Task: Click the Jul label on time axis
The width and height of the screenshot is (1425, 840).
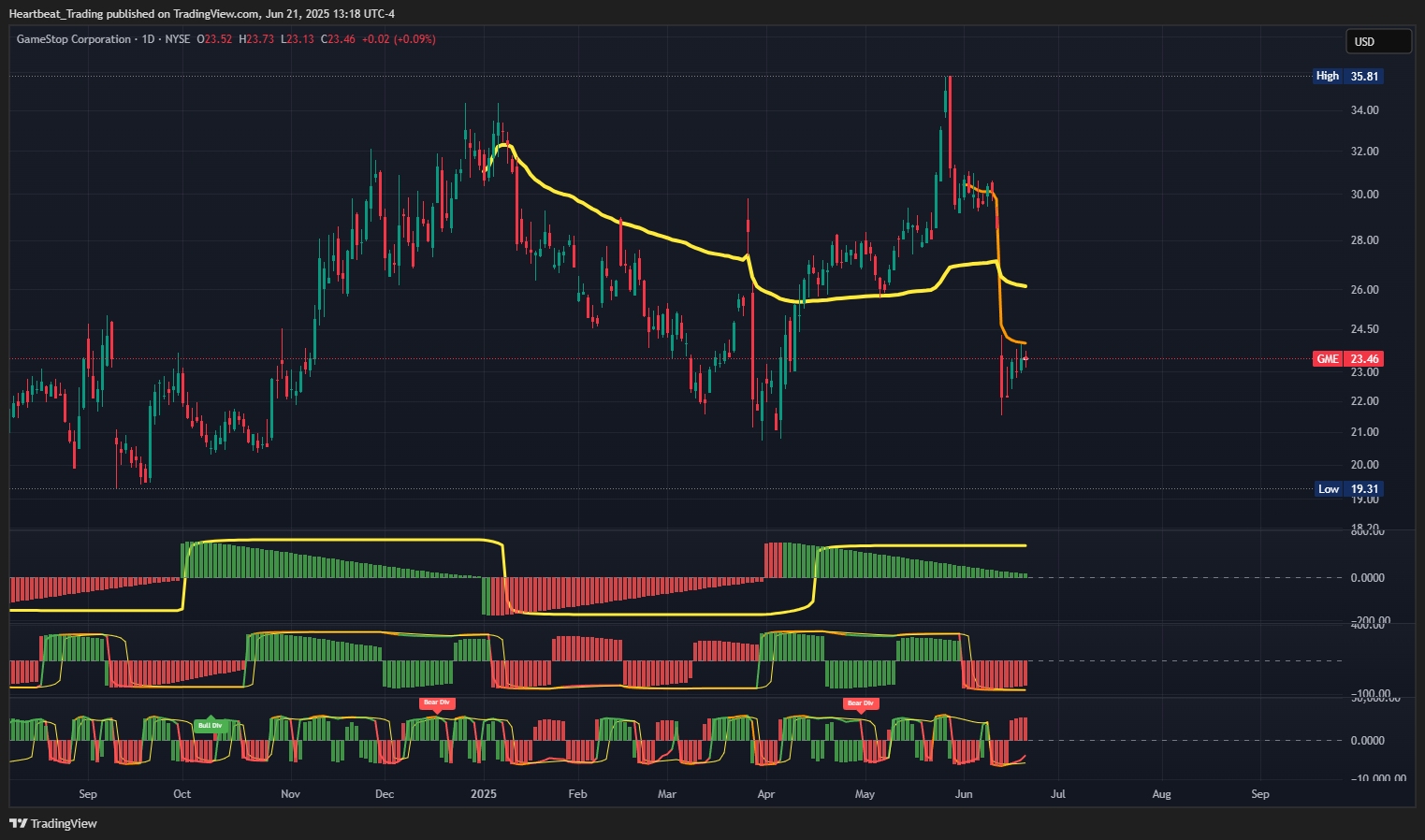Action: tap(1058, 794)
